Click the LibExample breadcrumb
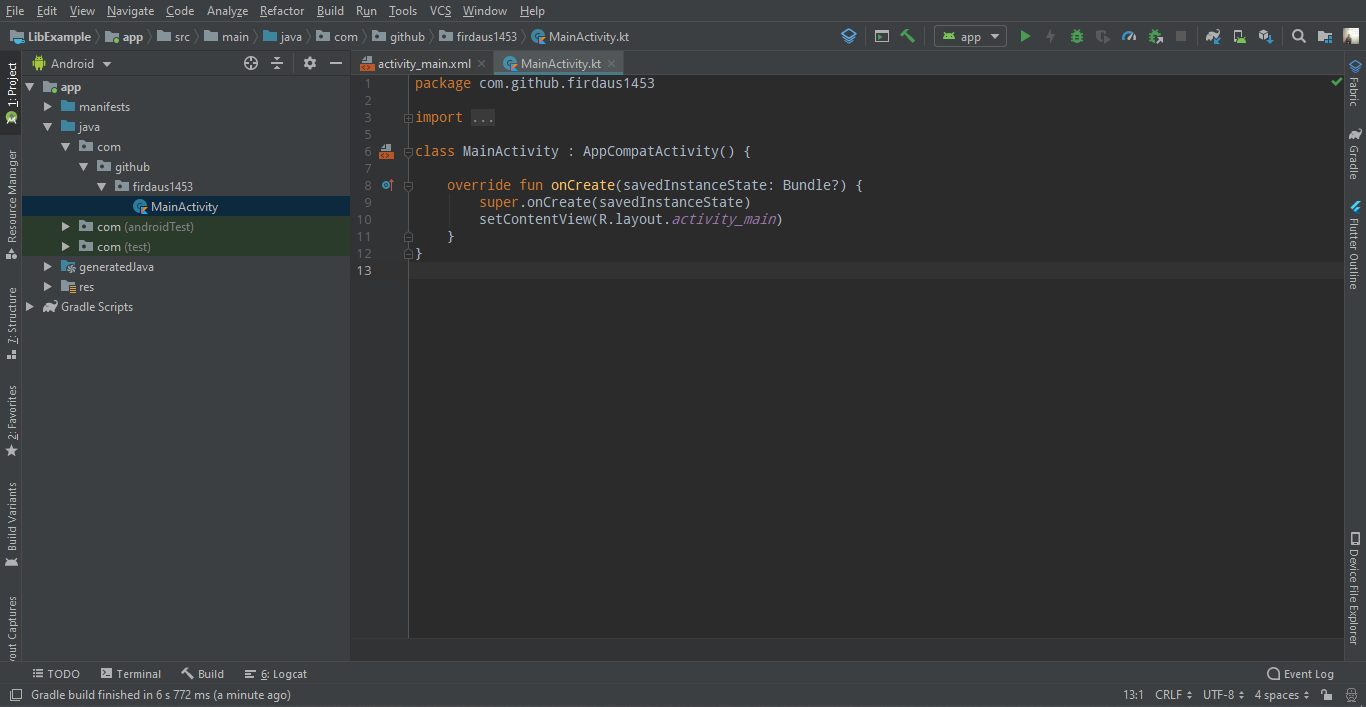This screenshot has height=707, width=1366. click(x=51, y=37)
